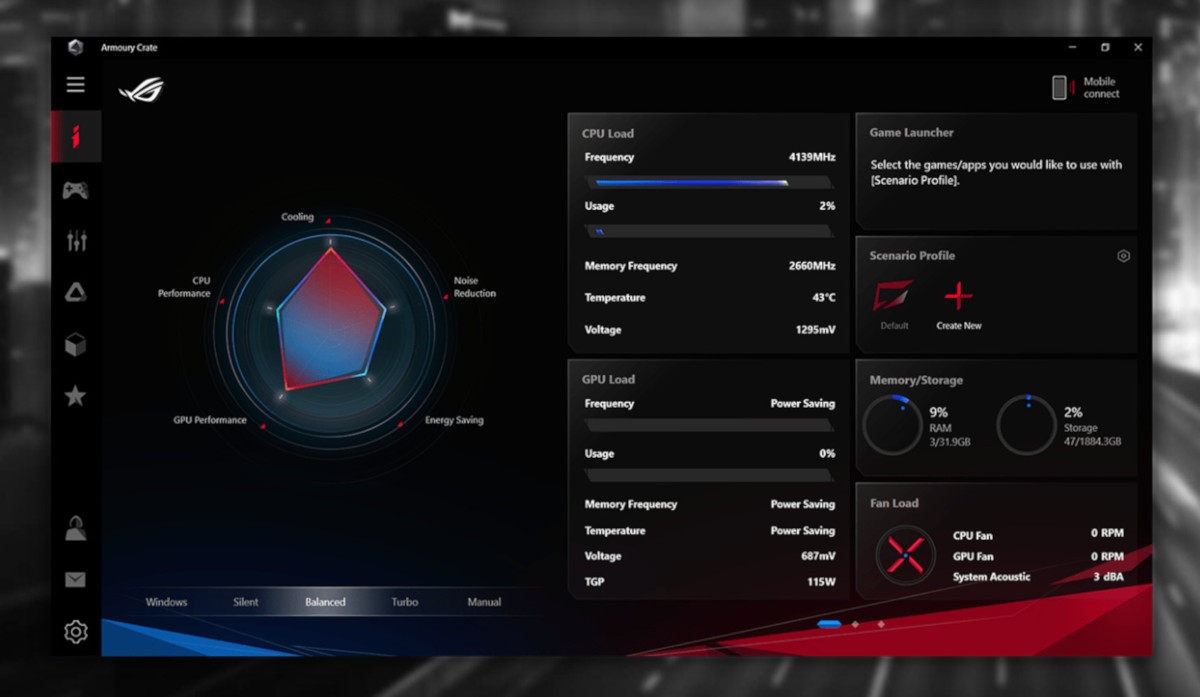Click the Armoury Crate window title
1200x697 pixels.
coord(129,48)
